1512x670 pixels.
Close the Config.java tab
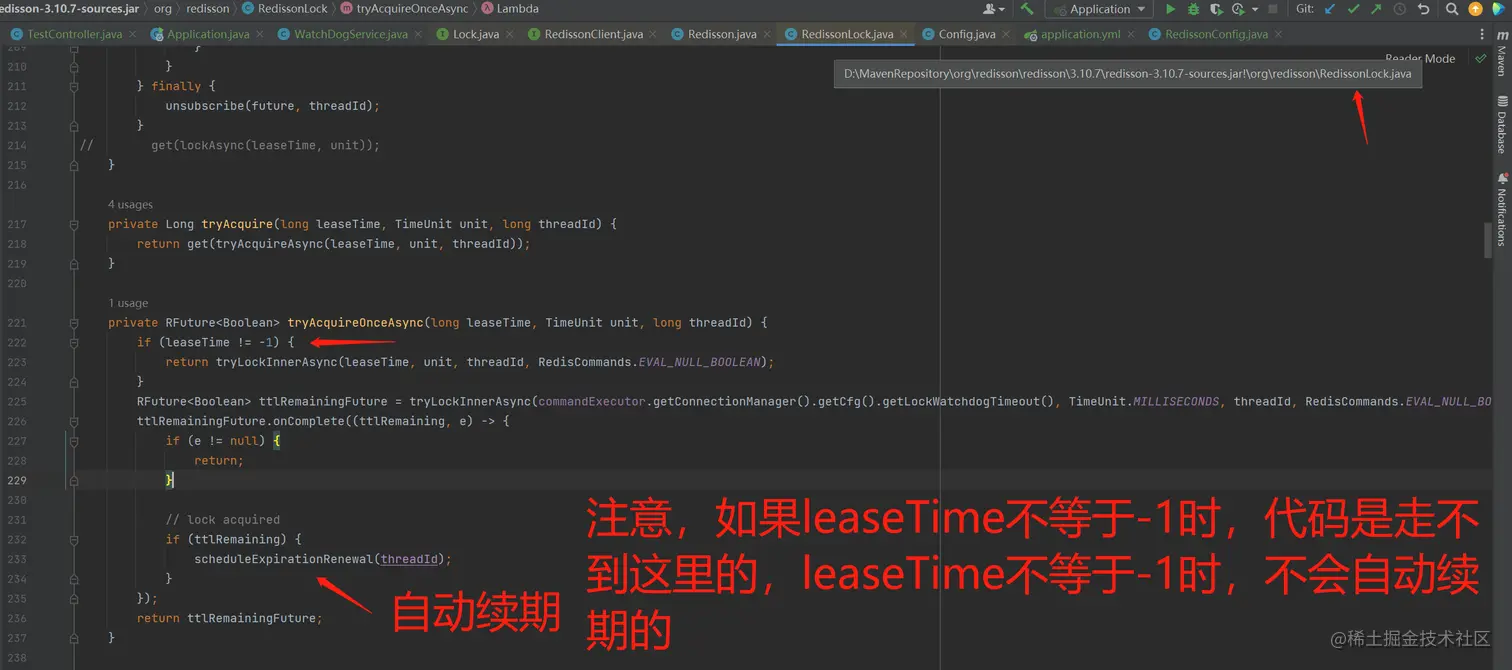(1008, 34)
